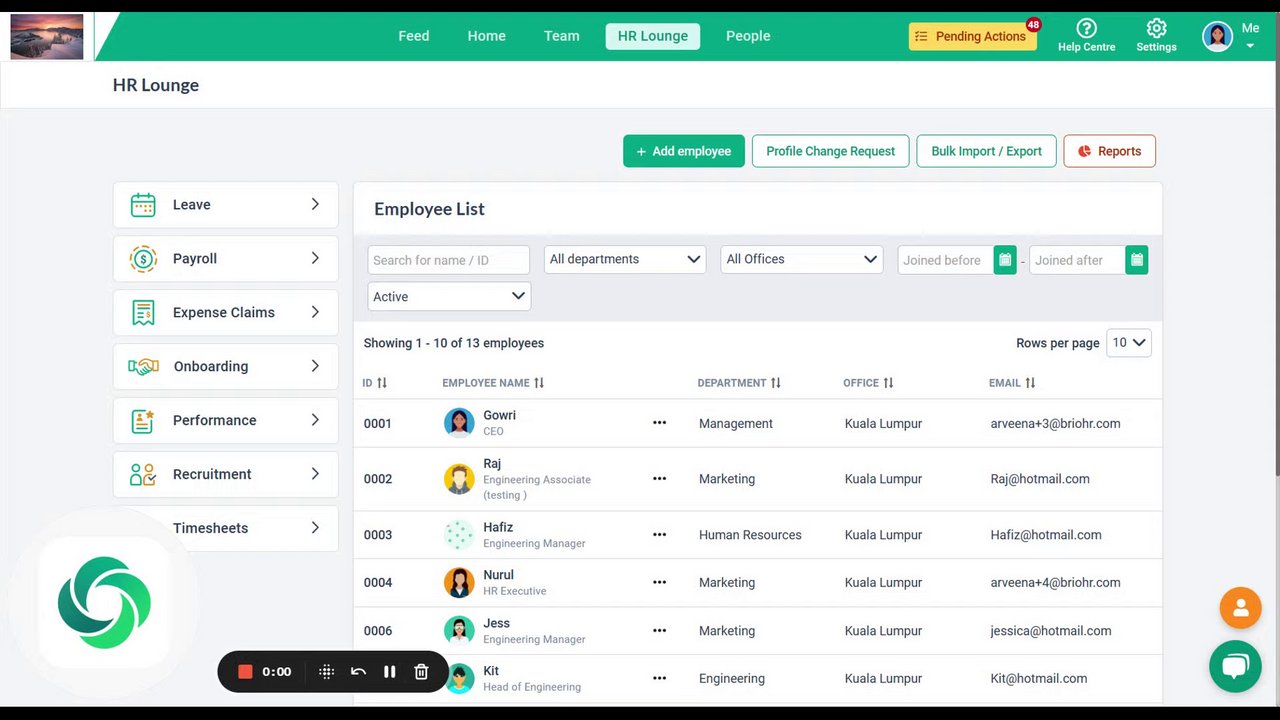Sort by Email column
Image resolution: width=1280 pixels, height=720 pixels.
pyautogui.click(x=1030, y=383)
